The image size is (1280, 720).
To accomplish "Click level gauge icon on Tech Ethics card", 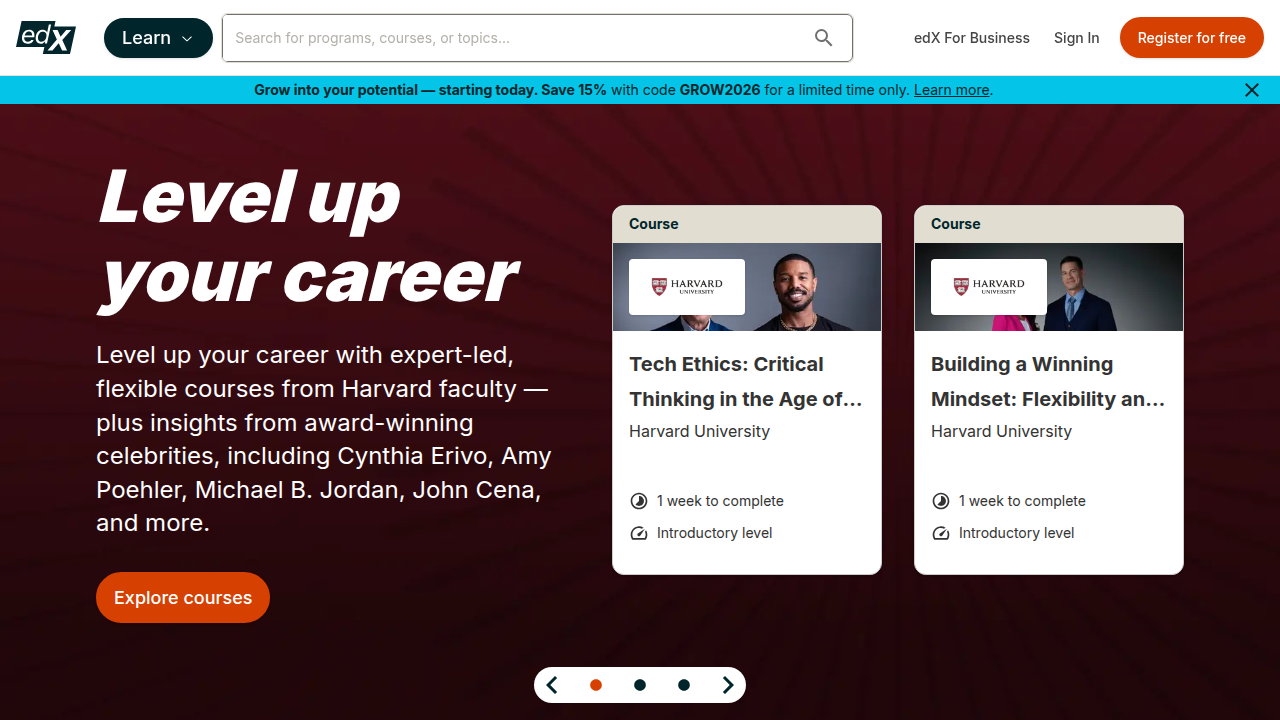I will 639,533.
